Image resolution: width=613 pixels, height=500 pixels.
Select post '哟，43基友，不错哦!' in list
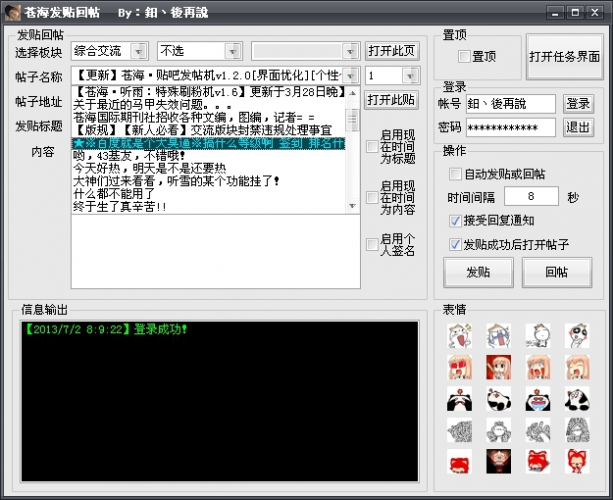pyautogui.click(x=210, y=156)
